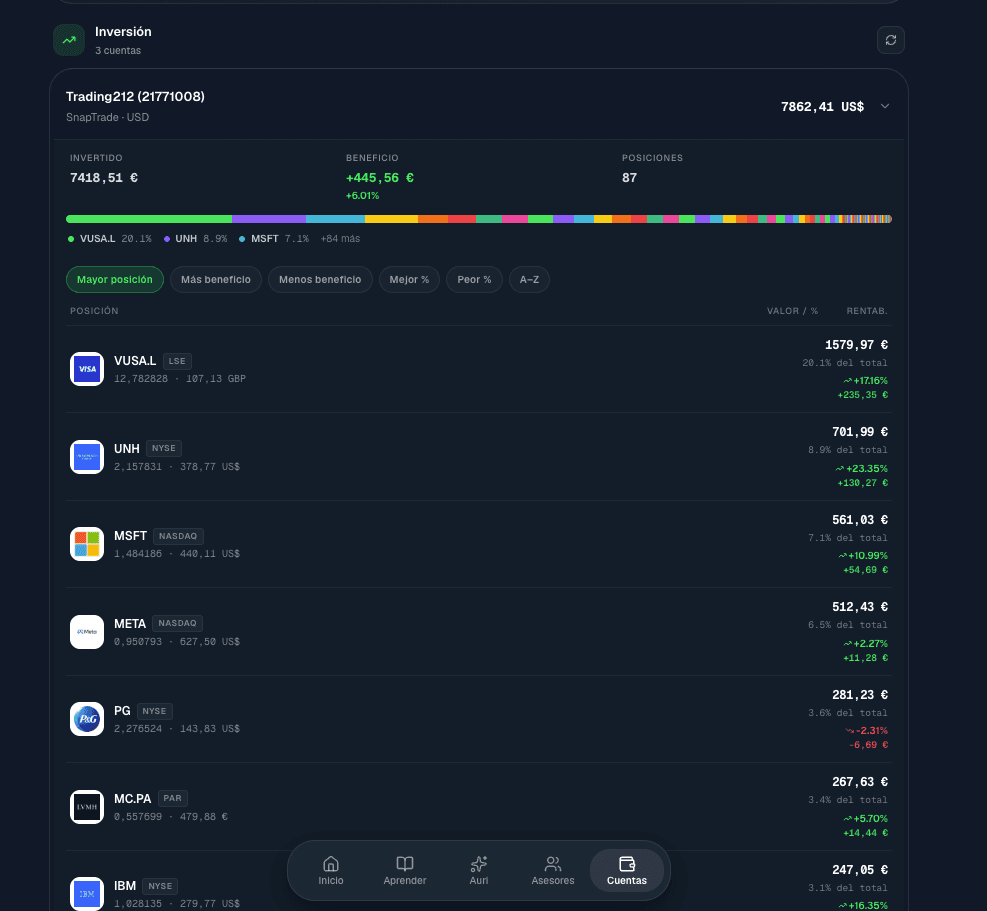Click the IBM logo icon

(x=87, y=894)
